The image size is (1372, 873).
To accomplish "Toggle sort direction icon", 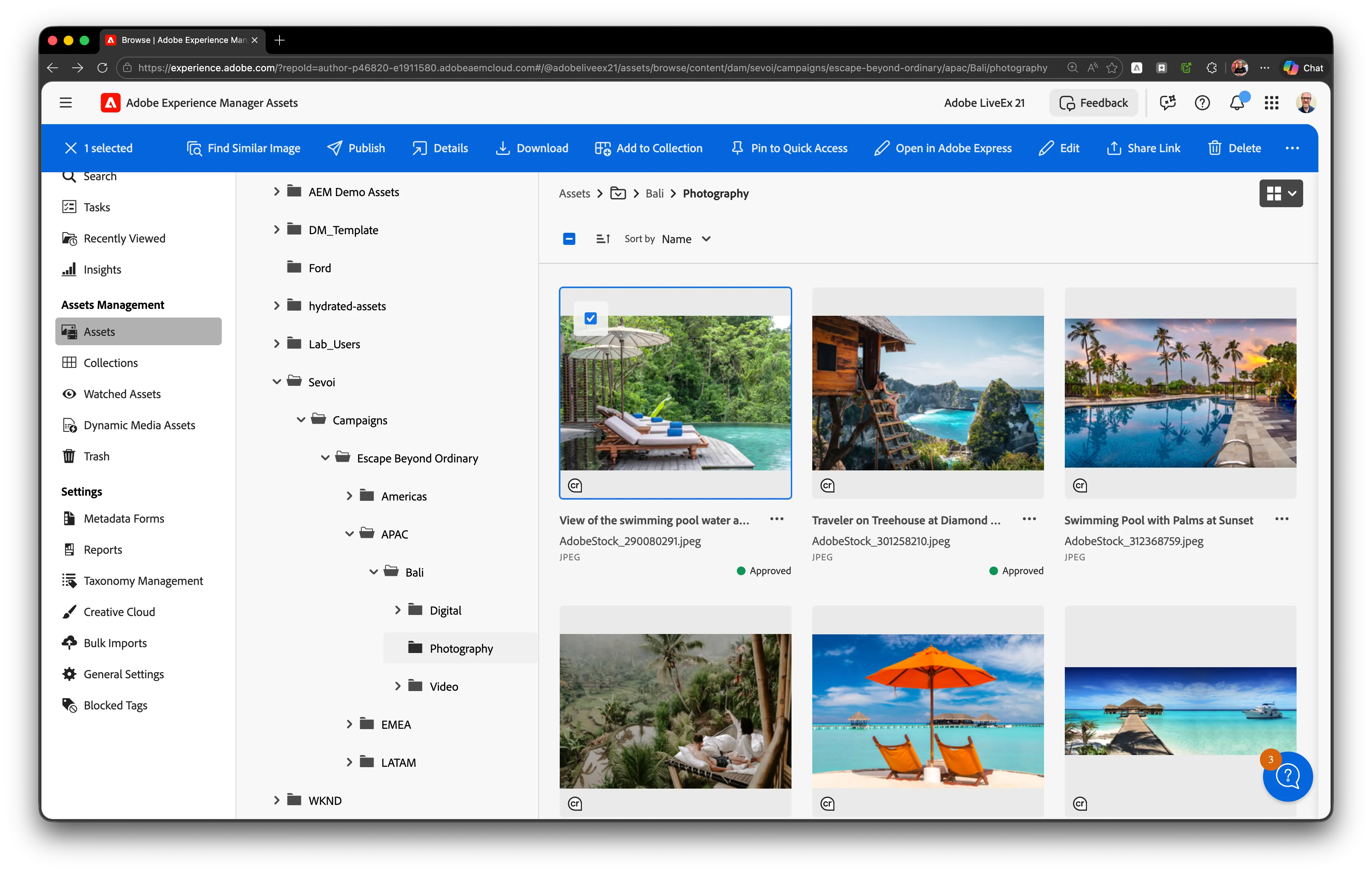I will 603,239.
